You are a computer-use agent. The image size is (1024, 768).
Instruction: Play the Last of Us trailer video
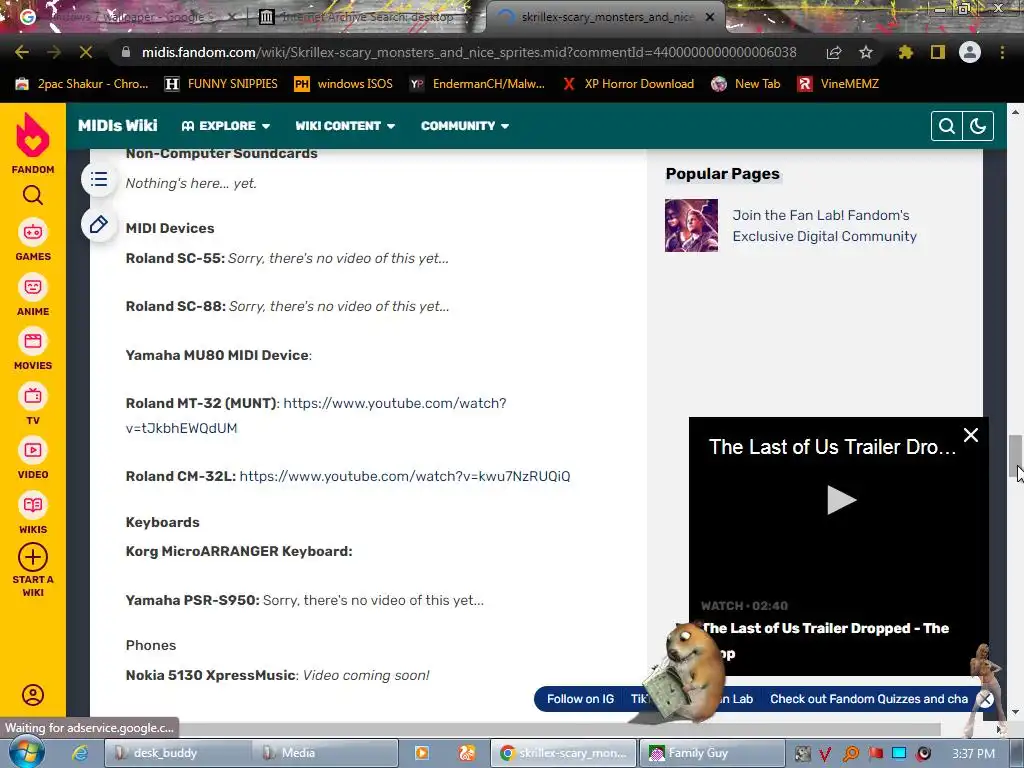[x=840, y=500]
